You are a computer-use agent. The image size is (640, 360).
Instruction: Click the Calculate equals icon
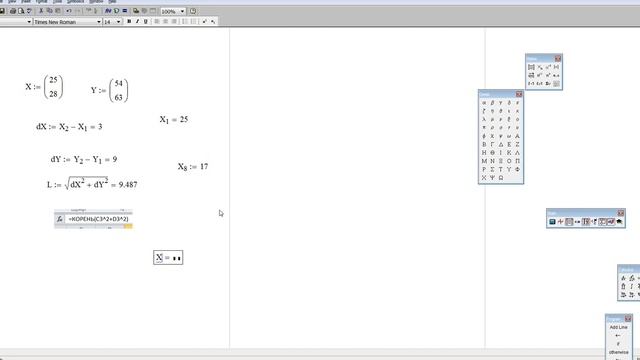click(124, 11)
